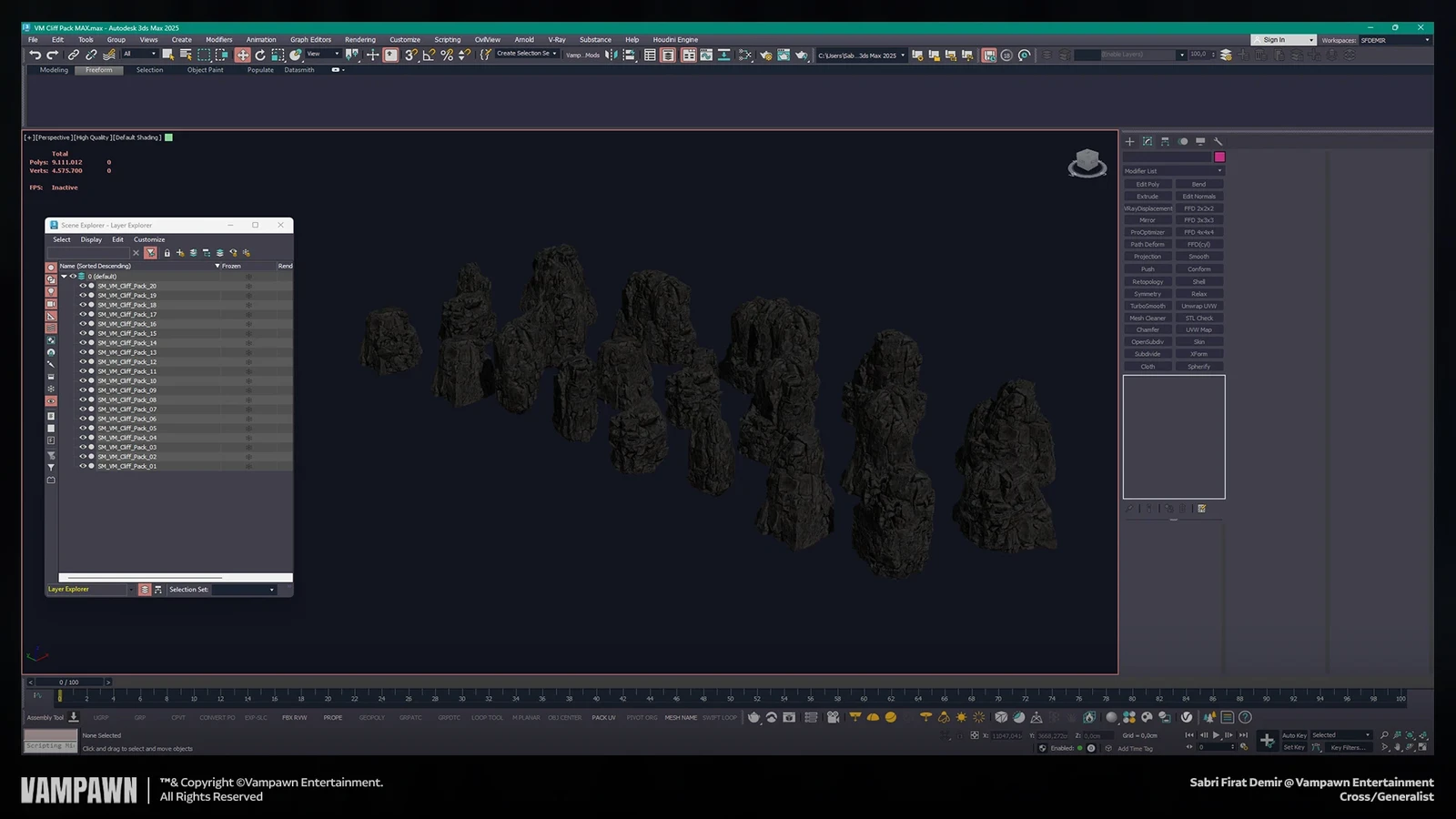Select the Move transform tool
The height and width of the screenshot is (819, 1456).
click(x=242, y=56)
